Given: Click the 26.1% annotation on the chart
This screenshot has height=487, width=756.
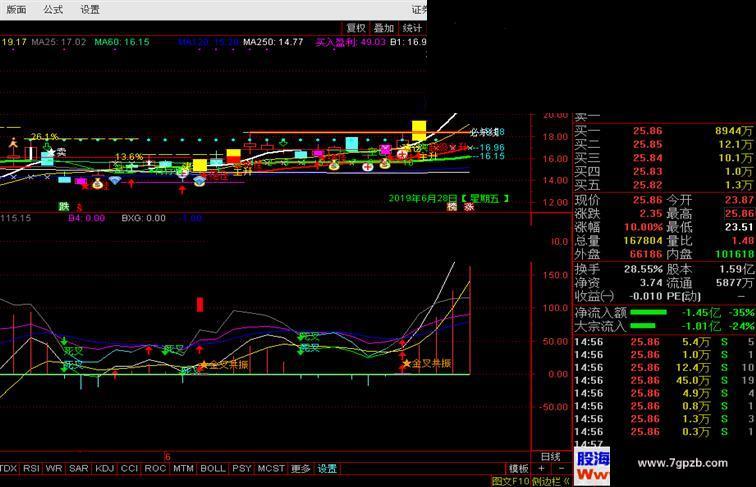Looking at the screenshot, I should (45, 137).
